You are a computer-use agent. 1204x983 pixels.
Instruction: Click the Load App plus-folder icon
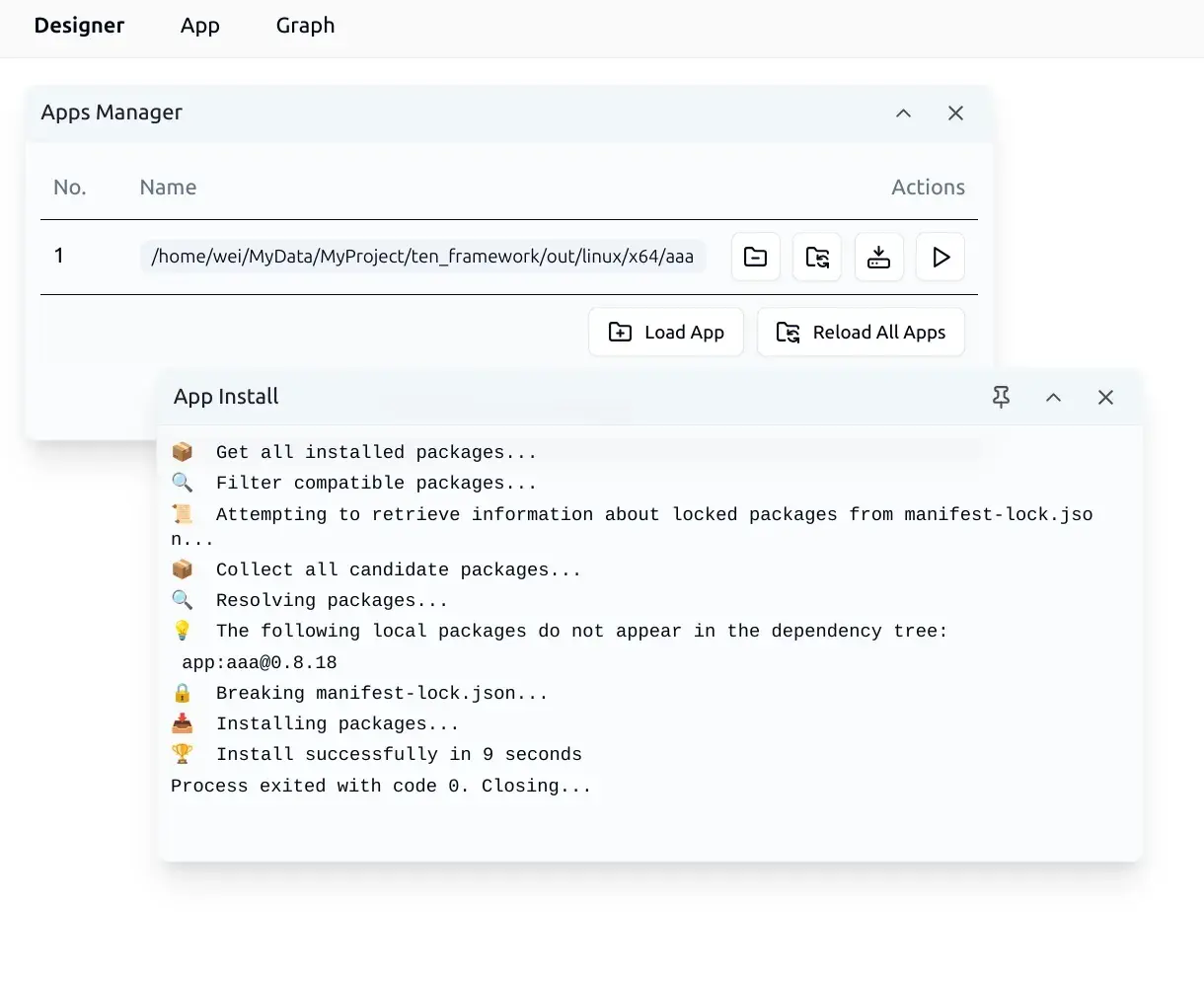tap(620, 332)
